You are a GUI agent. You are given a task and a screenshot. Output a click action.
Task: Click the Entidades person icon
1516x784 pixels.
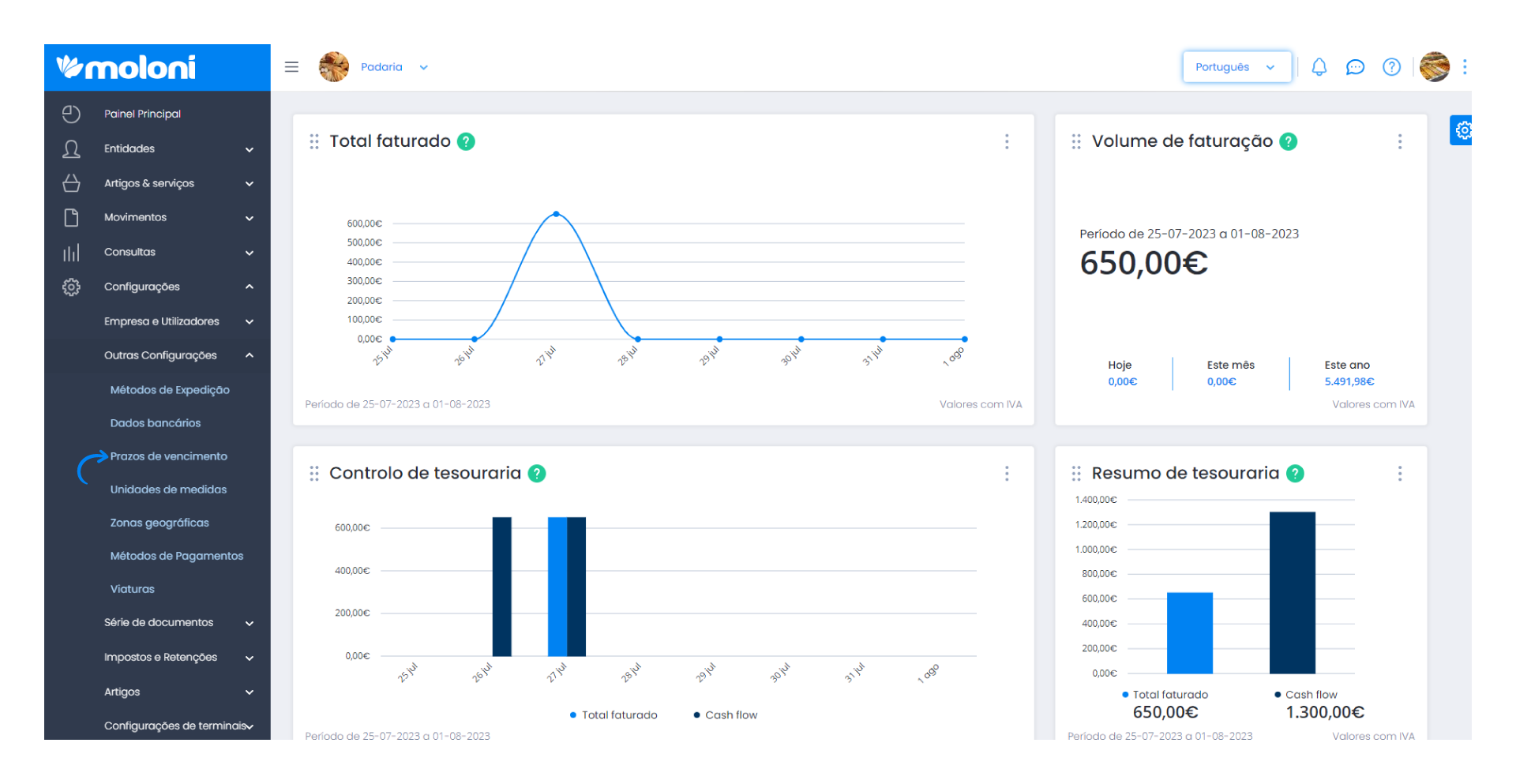(x=71, y=148)
